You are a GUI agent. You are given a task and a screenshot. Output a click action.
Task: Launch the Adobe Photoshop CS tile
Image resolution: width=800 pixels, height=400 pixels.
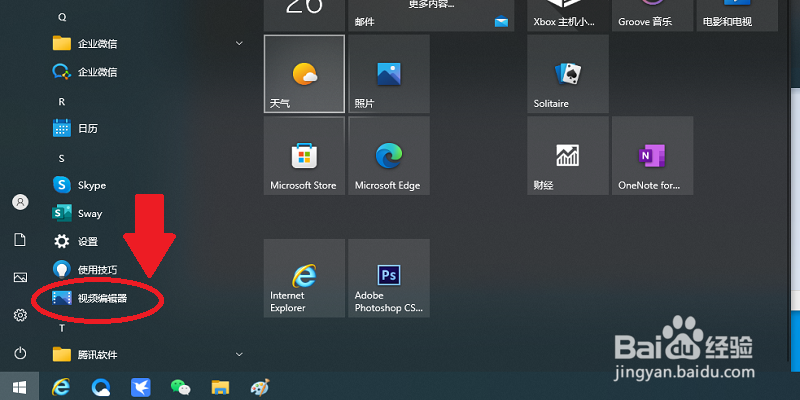pyautogui.click(x=389, y=278)
